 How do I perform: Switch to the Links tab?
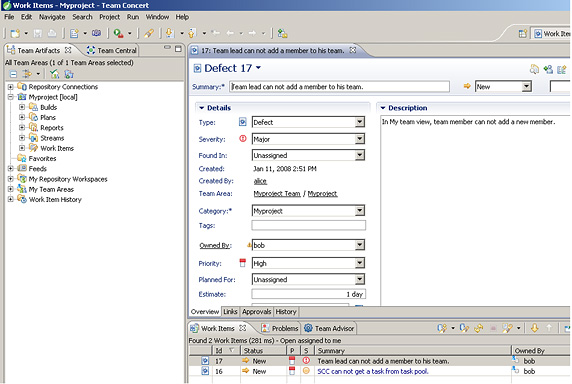coord(230,312)
